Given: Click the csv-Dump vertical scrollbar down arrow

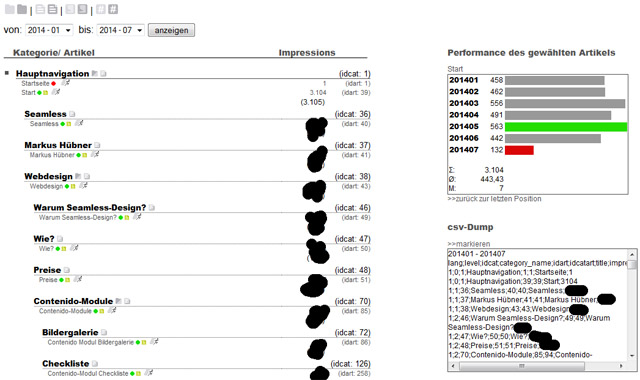Looking at the screenshot, I should click(x=633, y=356).
